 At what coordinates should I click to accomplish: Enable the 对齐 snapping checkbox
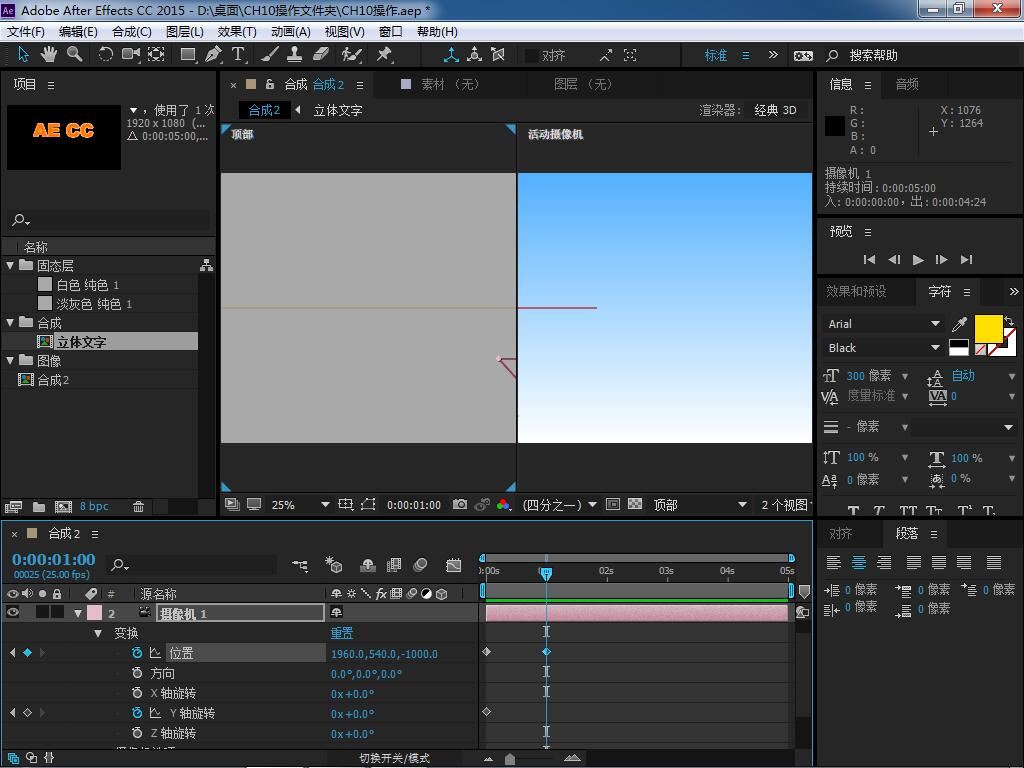pyautogui.click(x=532, y=56)
